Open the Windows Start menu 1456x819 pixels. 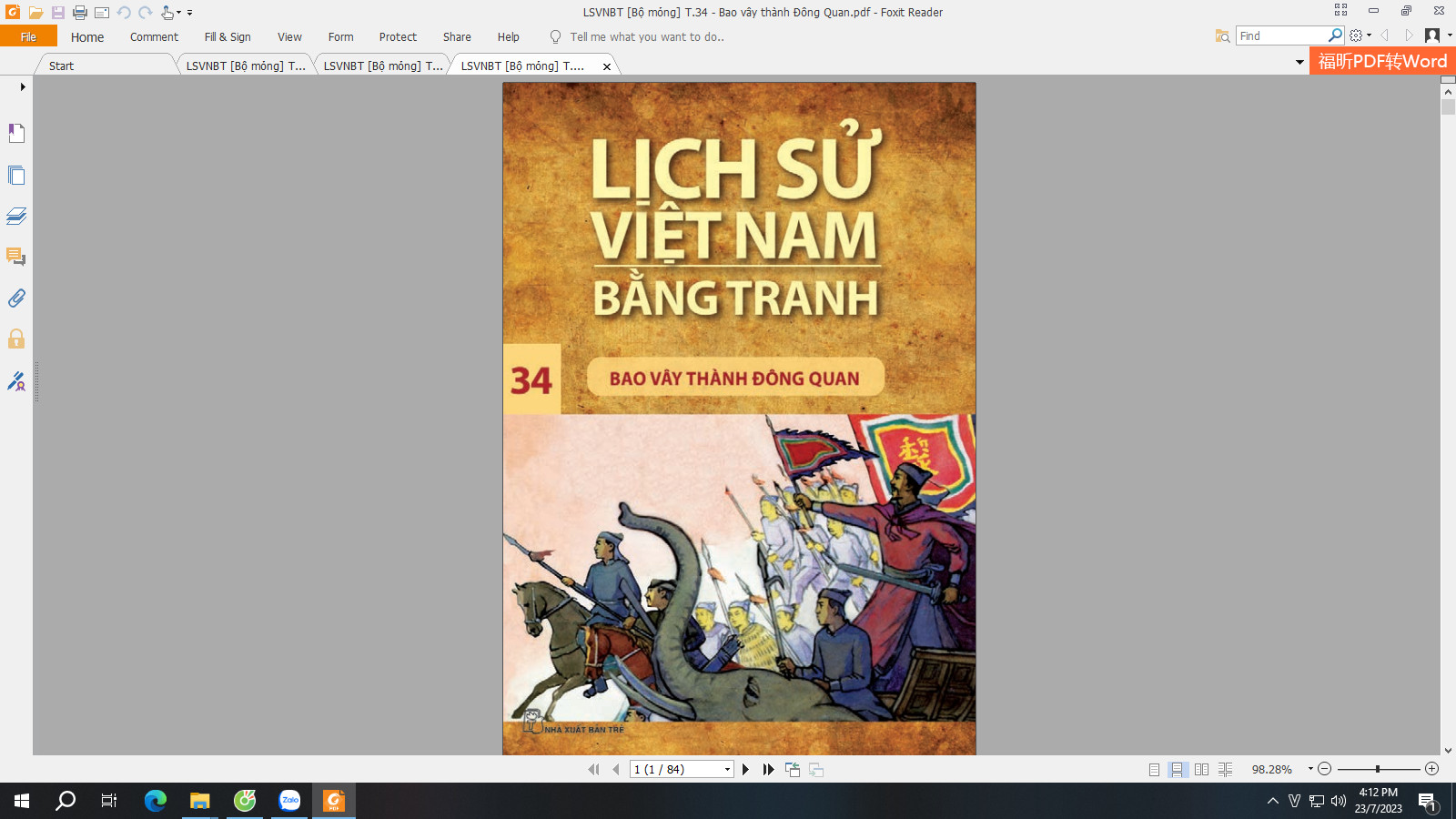(22, 801)
